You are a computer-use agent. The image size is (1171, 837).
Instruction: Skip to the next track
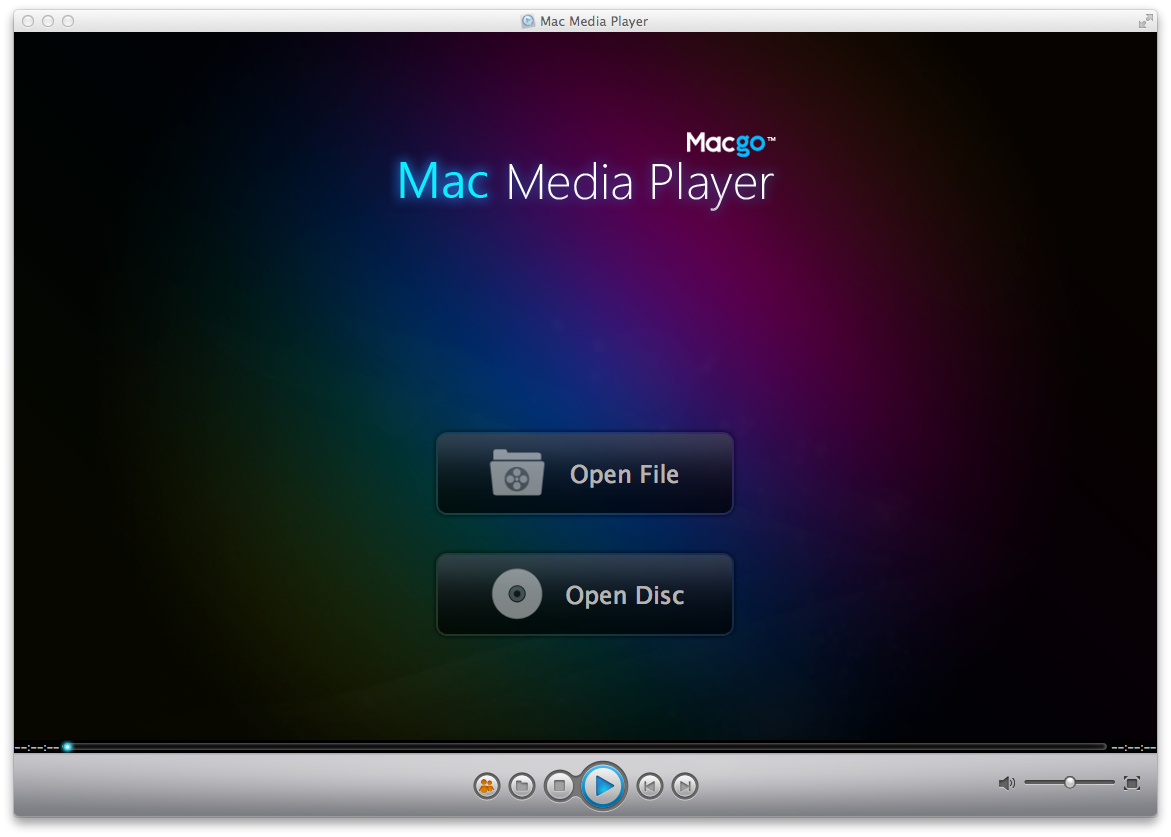685,785
